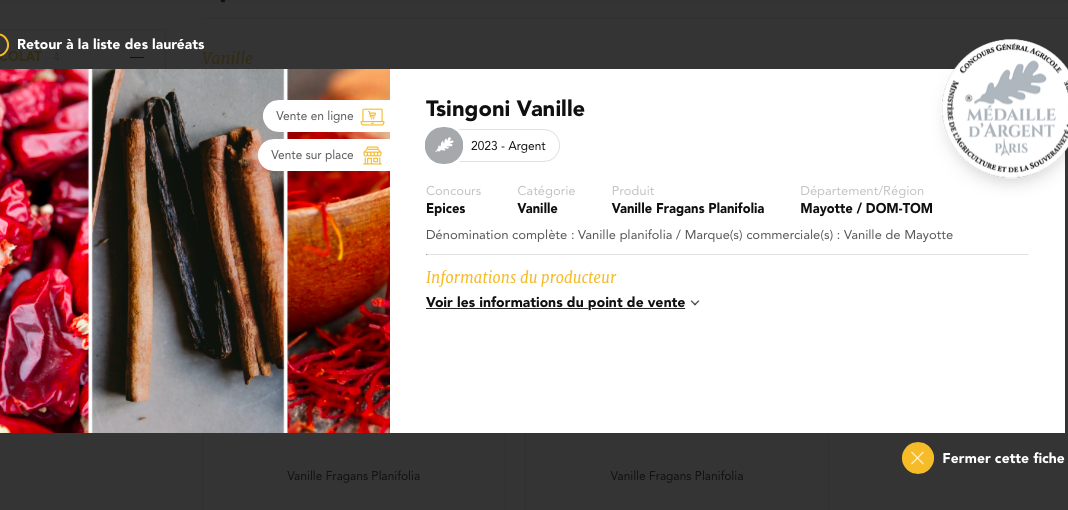The width and height of the screenshot is (1068, 510).
Task: Click the Informations du producteur heading
Action: pos(520,277)
